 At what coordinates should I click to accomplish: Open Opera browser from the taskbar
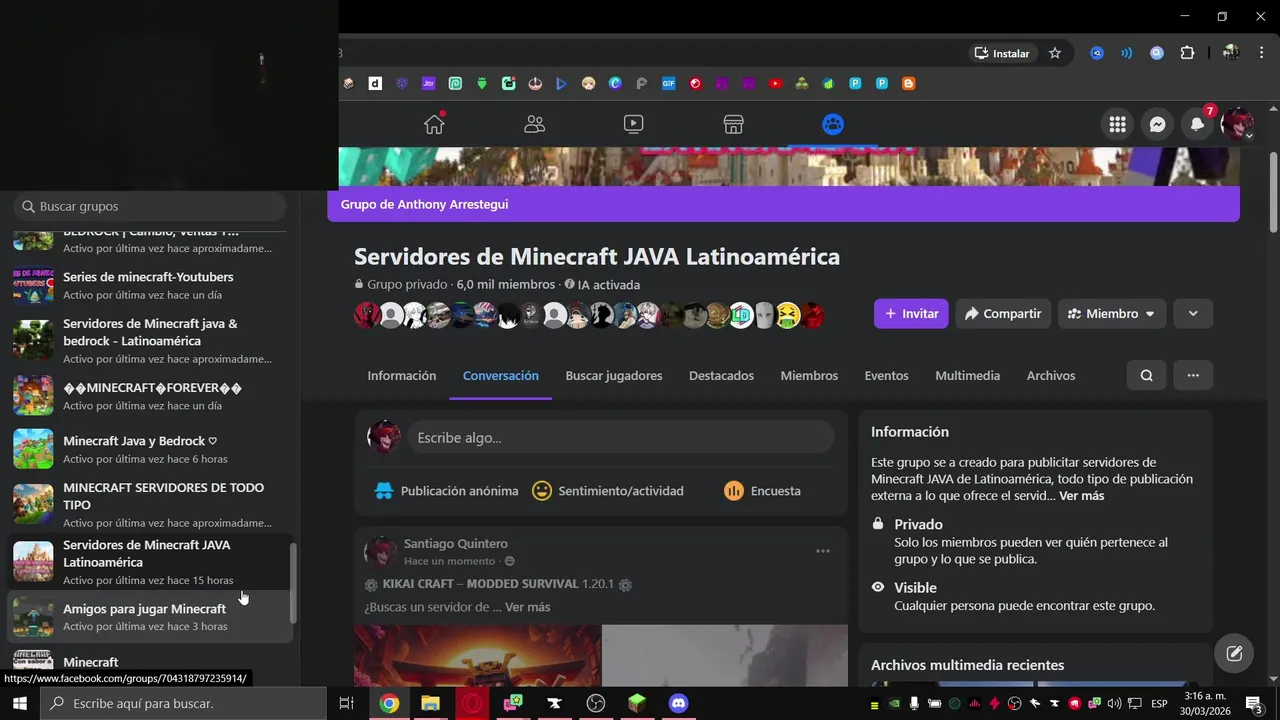pyautogui.click(x=471, y=703)
